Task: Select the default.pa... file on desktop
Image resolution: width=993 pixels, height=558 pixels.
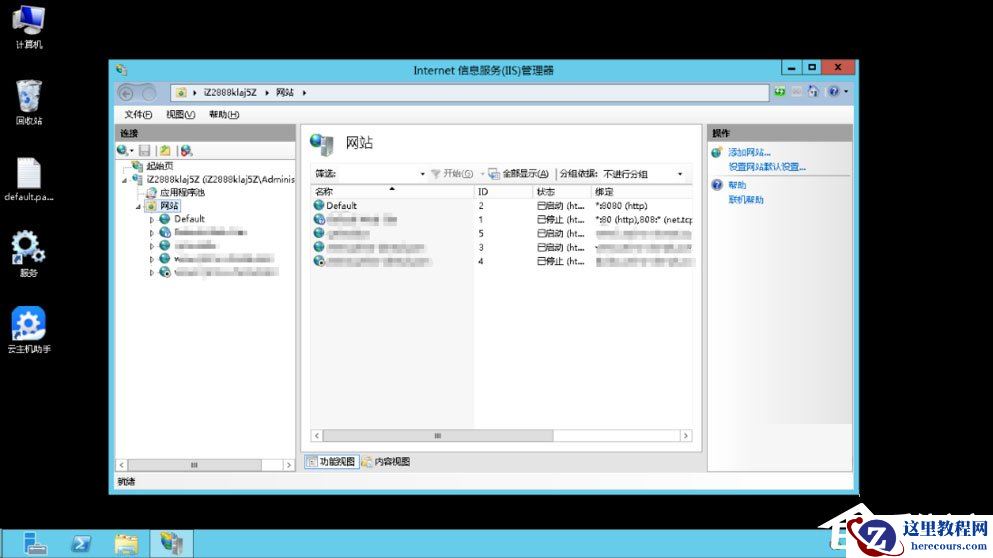Action: pos(28,179)
